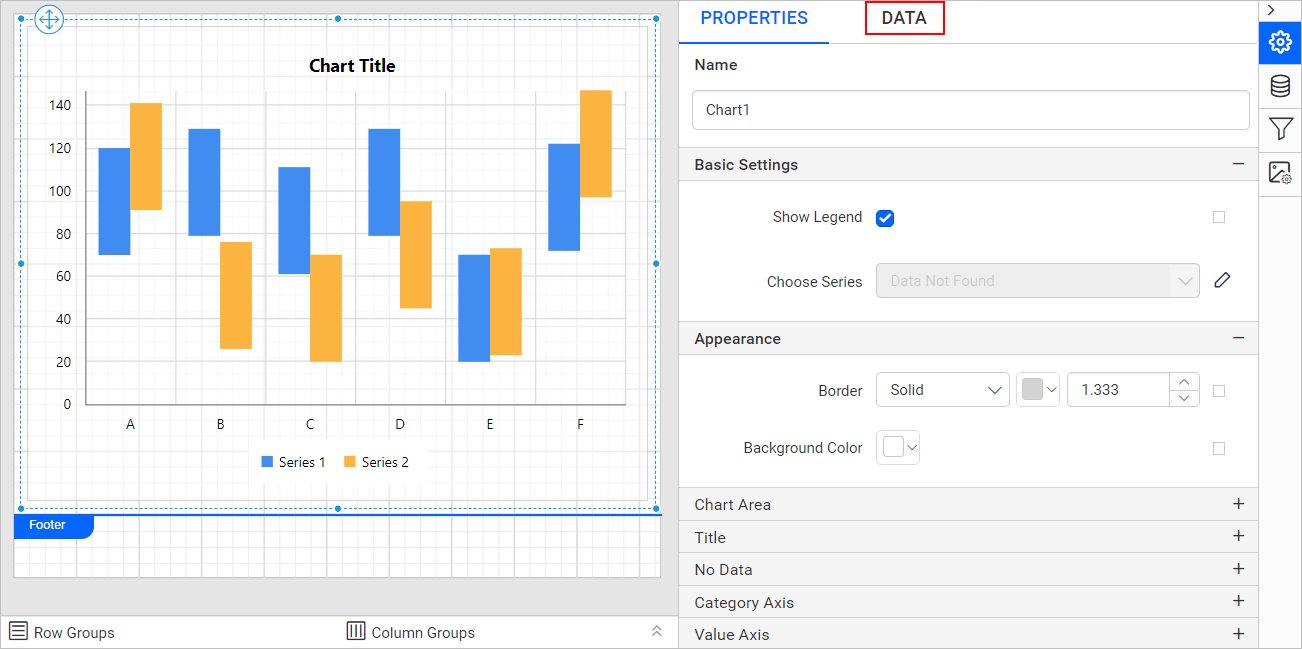Click the Column Groups label
This screenshot has height=649, width=1302.
tap(422, 632)
